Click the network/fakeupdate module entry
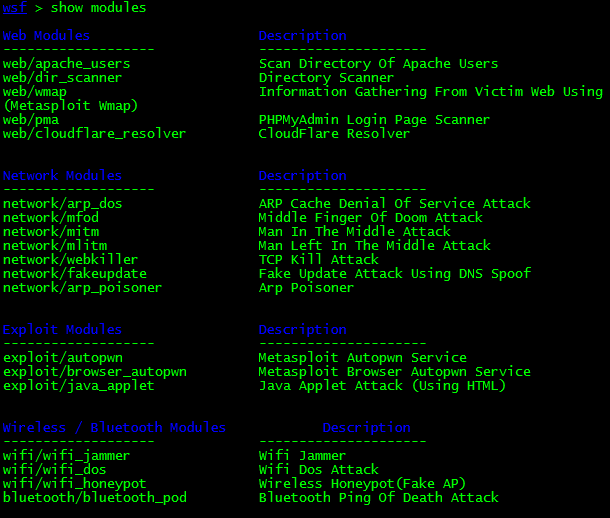 [75, 274]
